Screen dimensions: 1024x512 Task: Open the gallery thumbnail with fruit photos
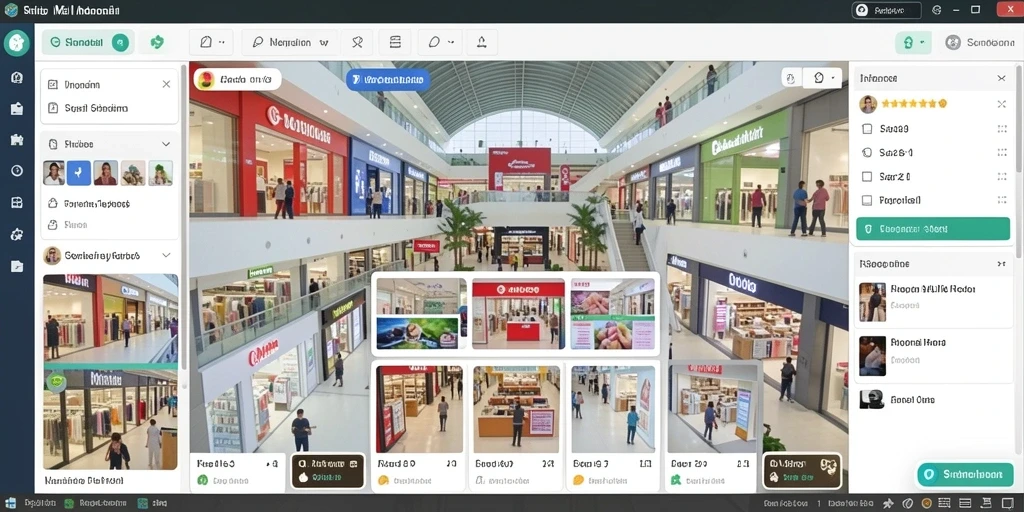click(613, 313)
